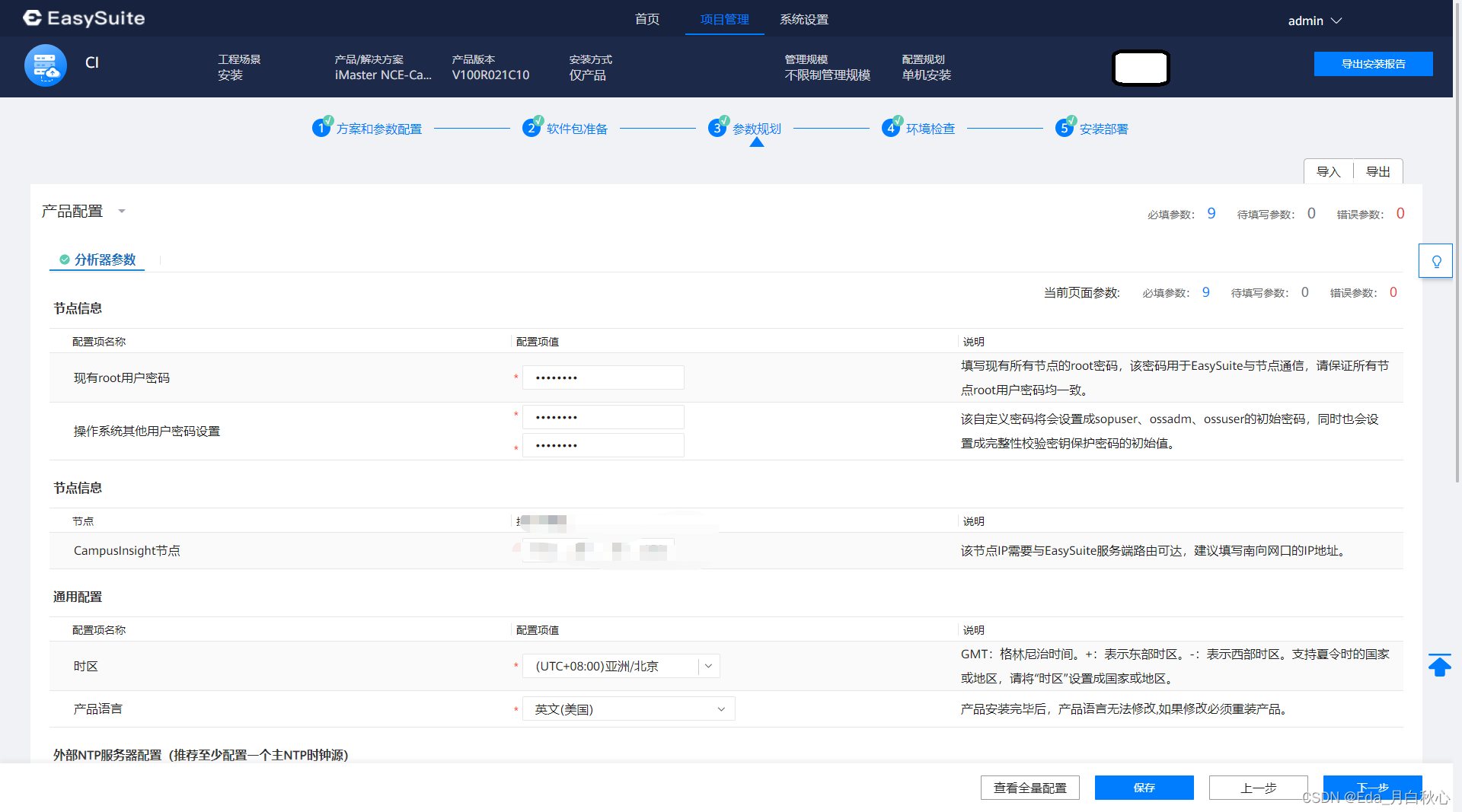Image resolution: width=1462 pixels, height=812 pixels.
Task: Click the '不限制管理规模' text
Action: 828,75
